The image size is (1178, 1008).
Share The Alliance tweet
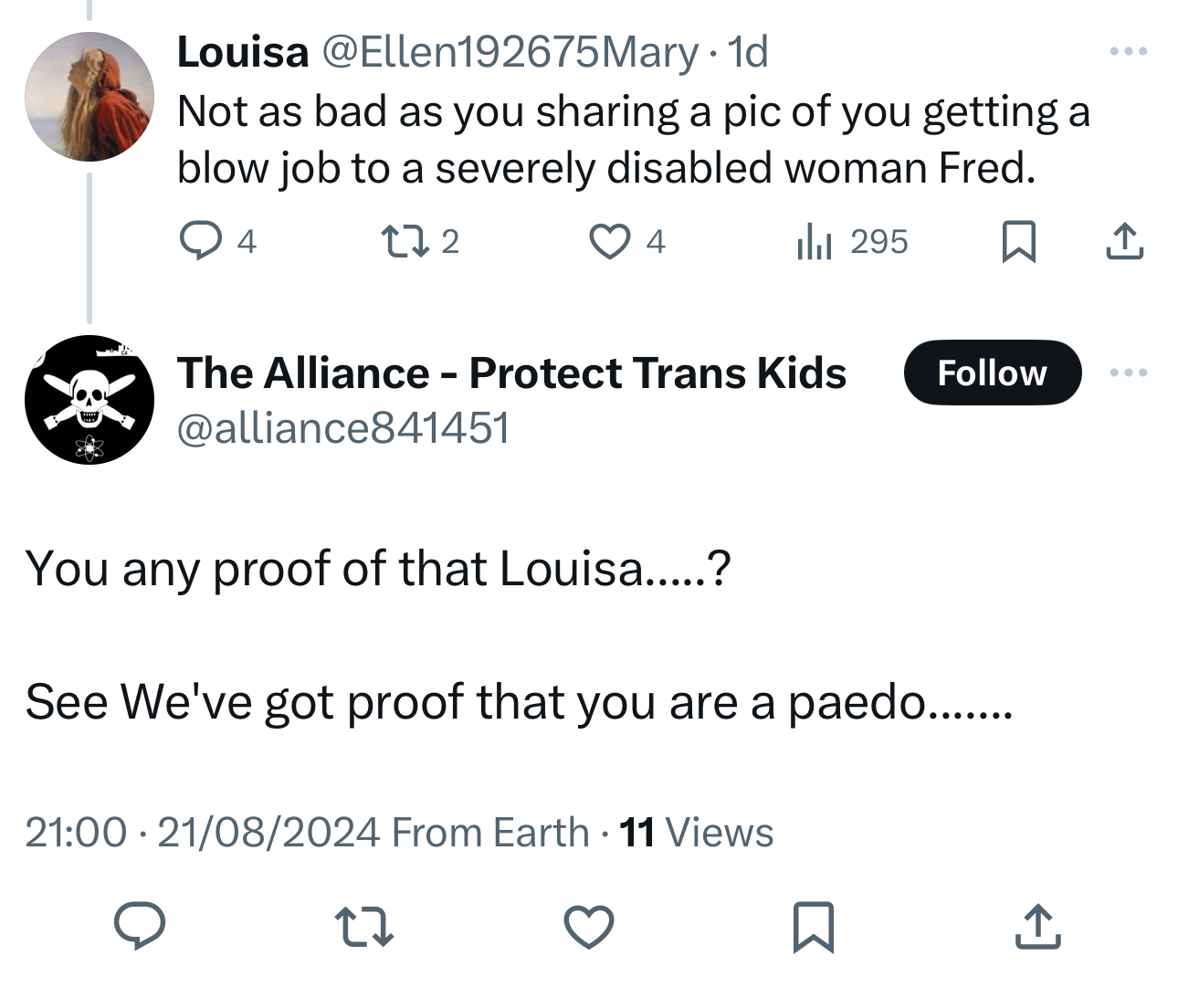(x=1038, y=926)
